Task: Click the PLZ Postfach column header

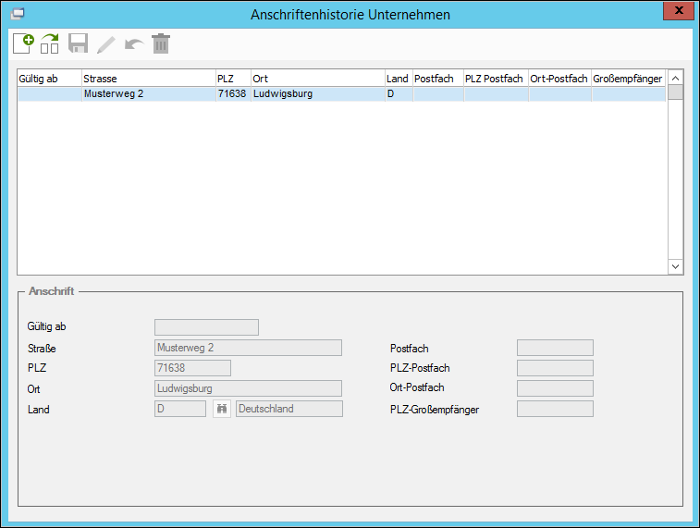Action: pos(496,79)
